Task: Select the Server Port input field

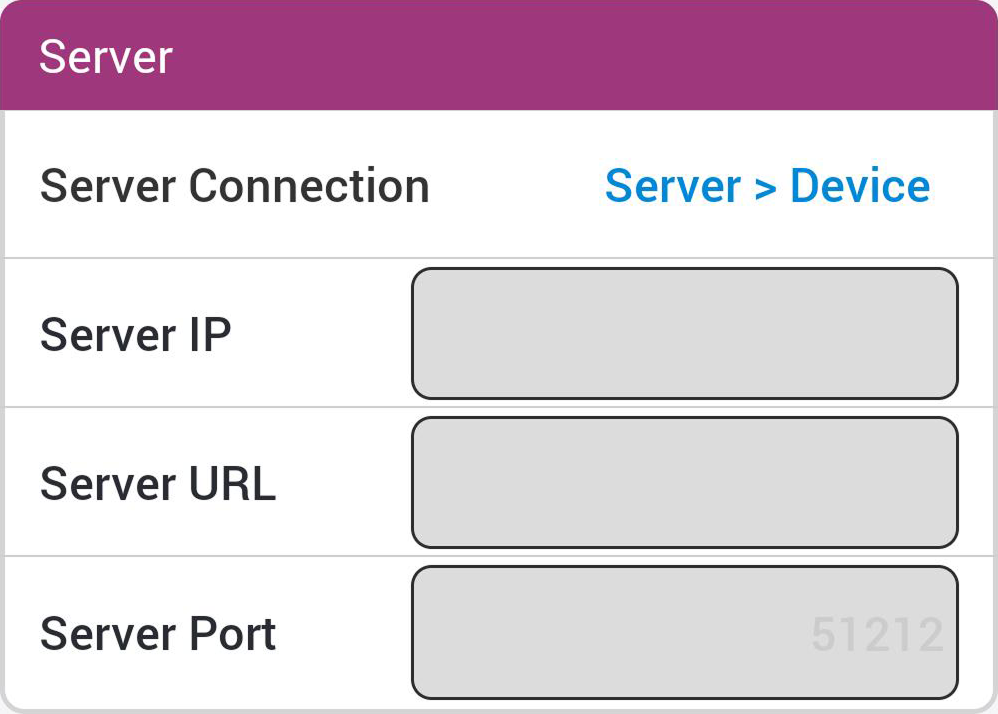Action: tap(684, 632)
